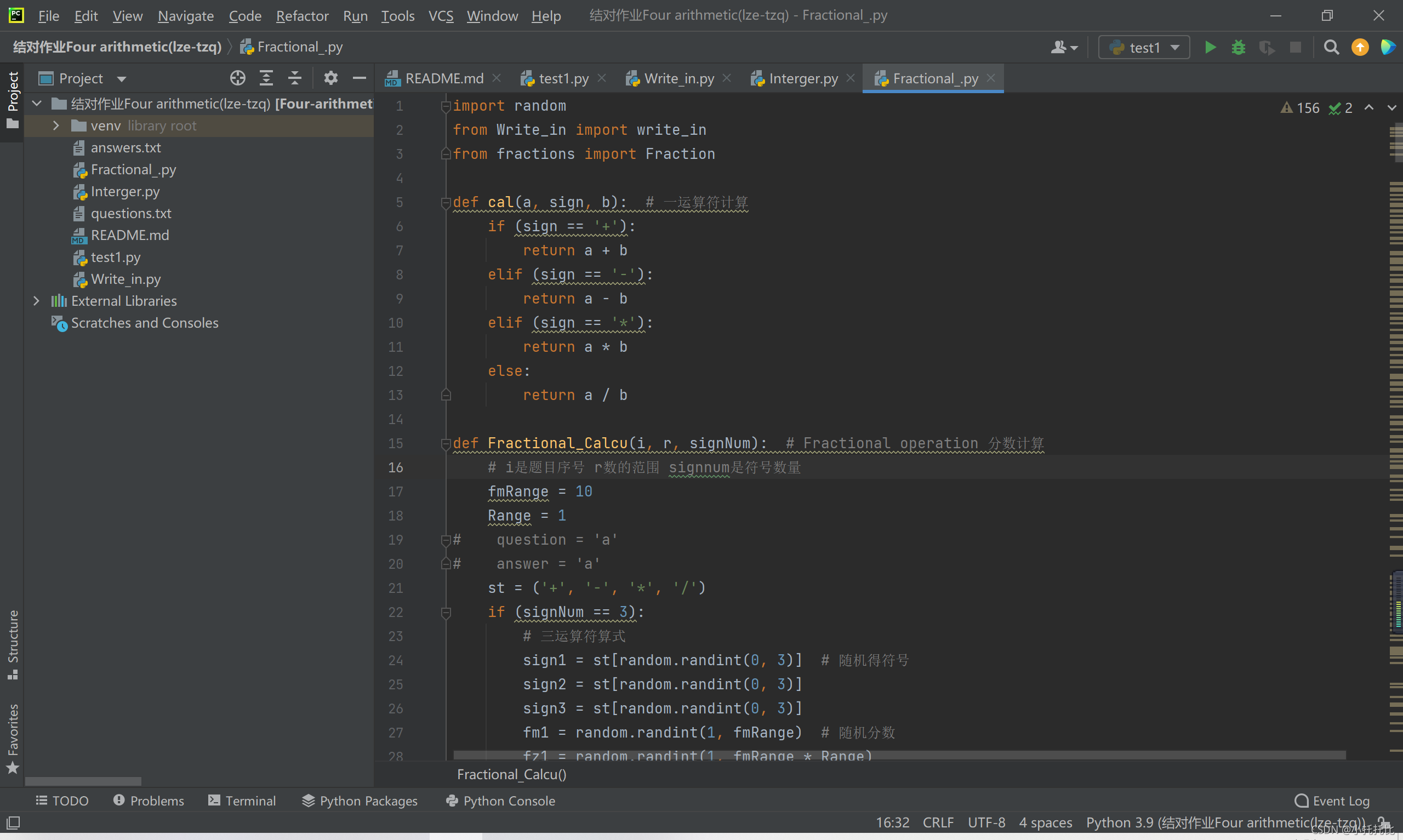Hide the Project panel with minus icon
The width and height of the screenshot is (1403, 840).
click(360, 78)
